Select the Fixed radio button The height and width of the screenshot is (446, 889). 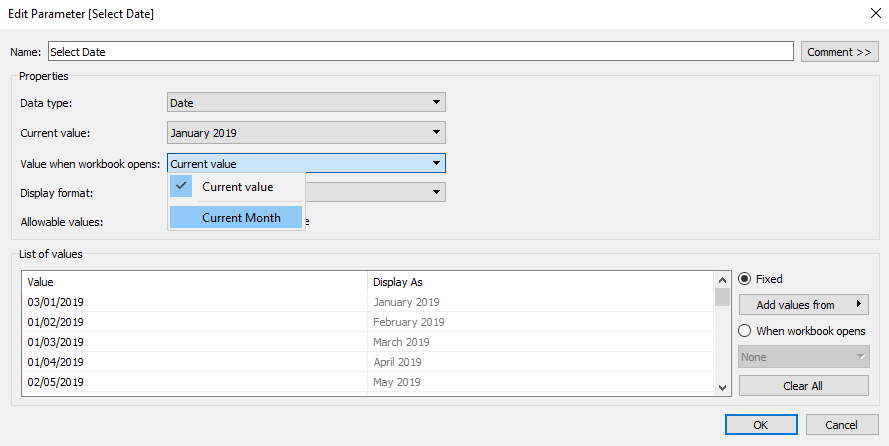[x=745, y=279]
